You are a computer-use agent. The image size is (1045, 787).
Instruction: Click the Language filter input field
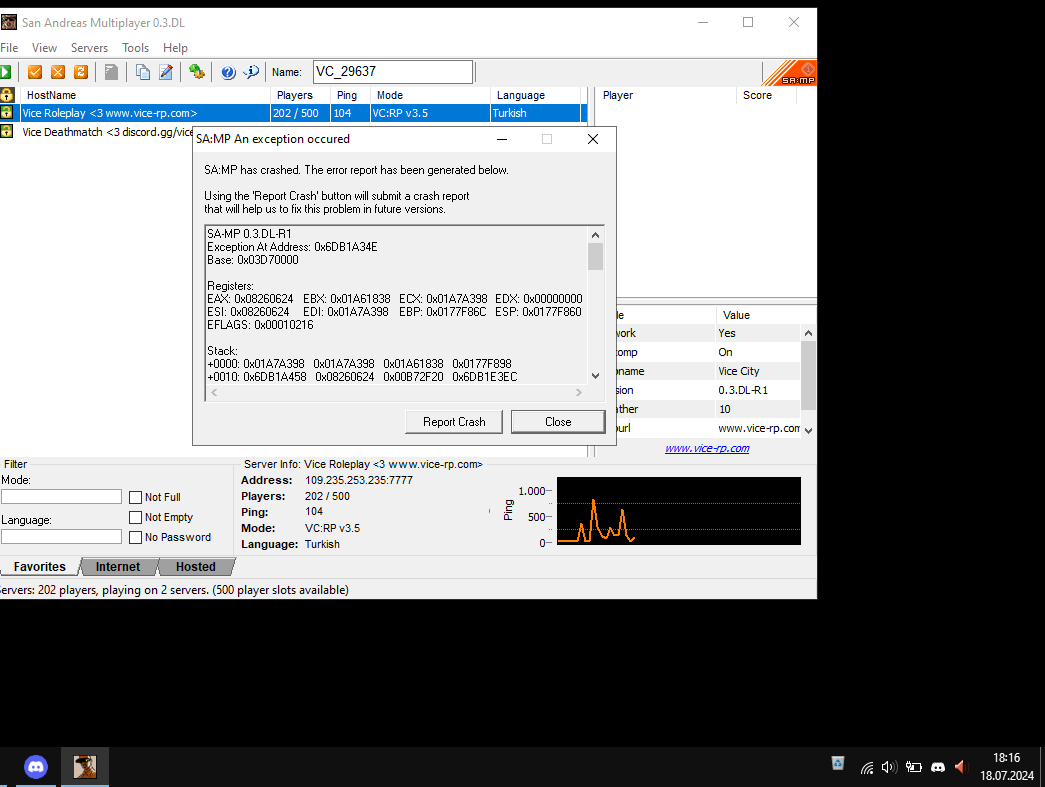(61, 536)
